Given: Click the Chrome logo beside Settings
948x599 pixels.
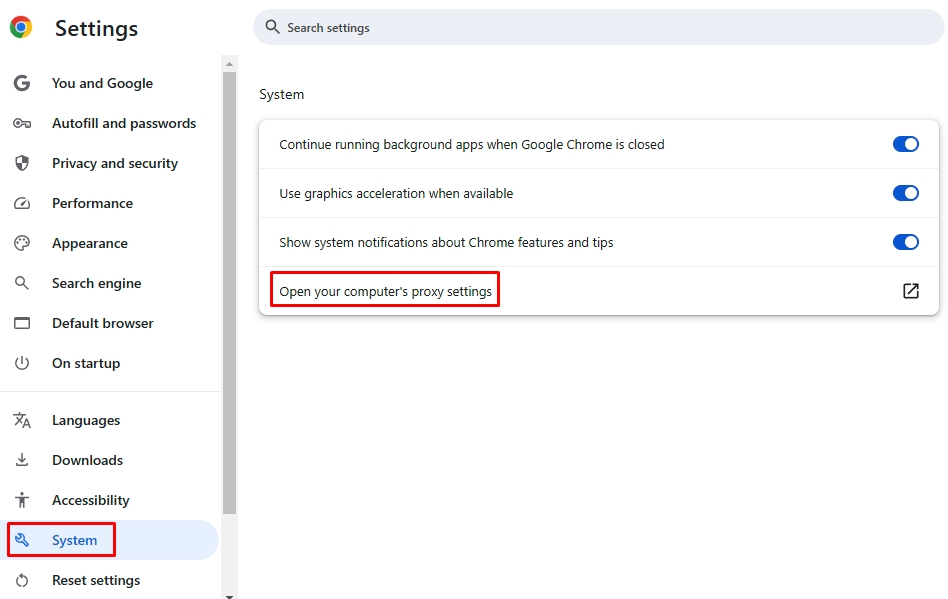Looking at the screenshot, I should pyautogui.click(x=21, y=27).
